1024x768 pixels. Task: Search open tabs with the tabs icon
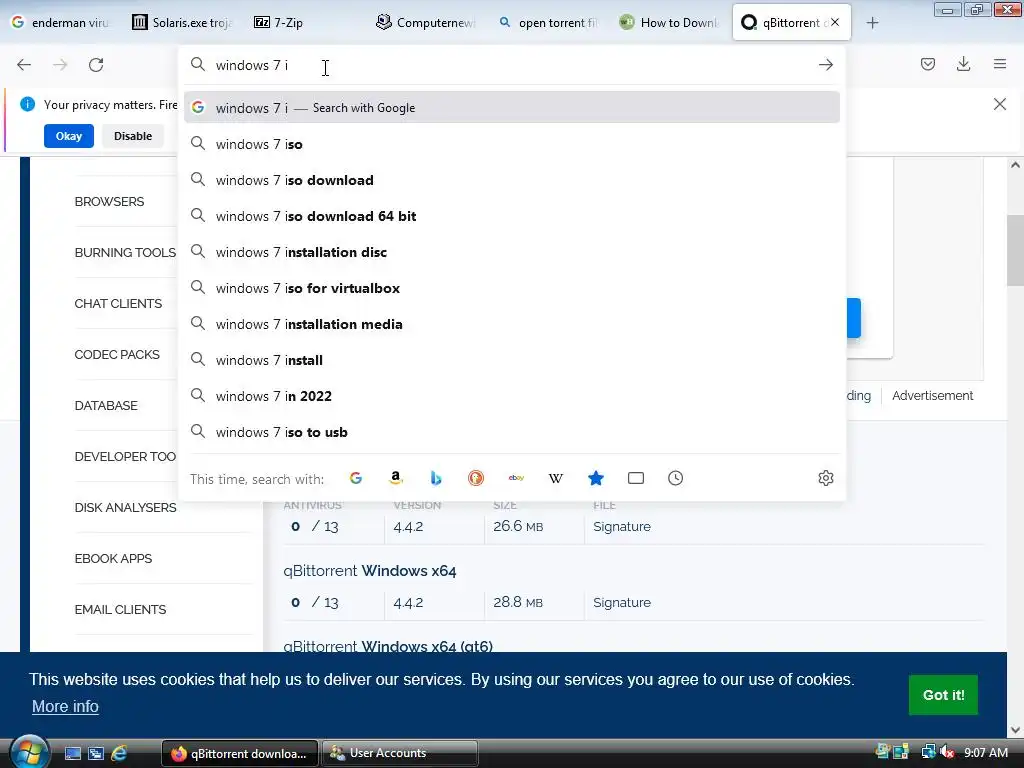[x=635, y=478]
